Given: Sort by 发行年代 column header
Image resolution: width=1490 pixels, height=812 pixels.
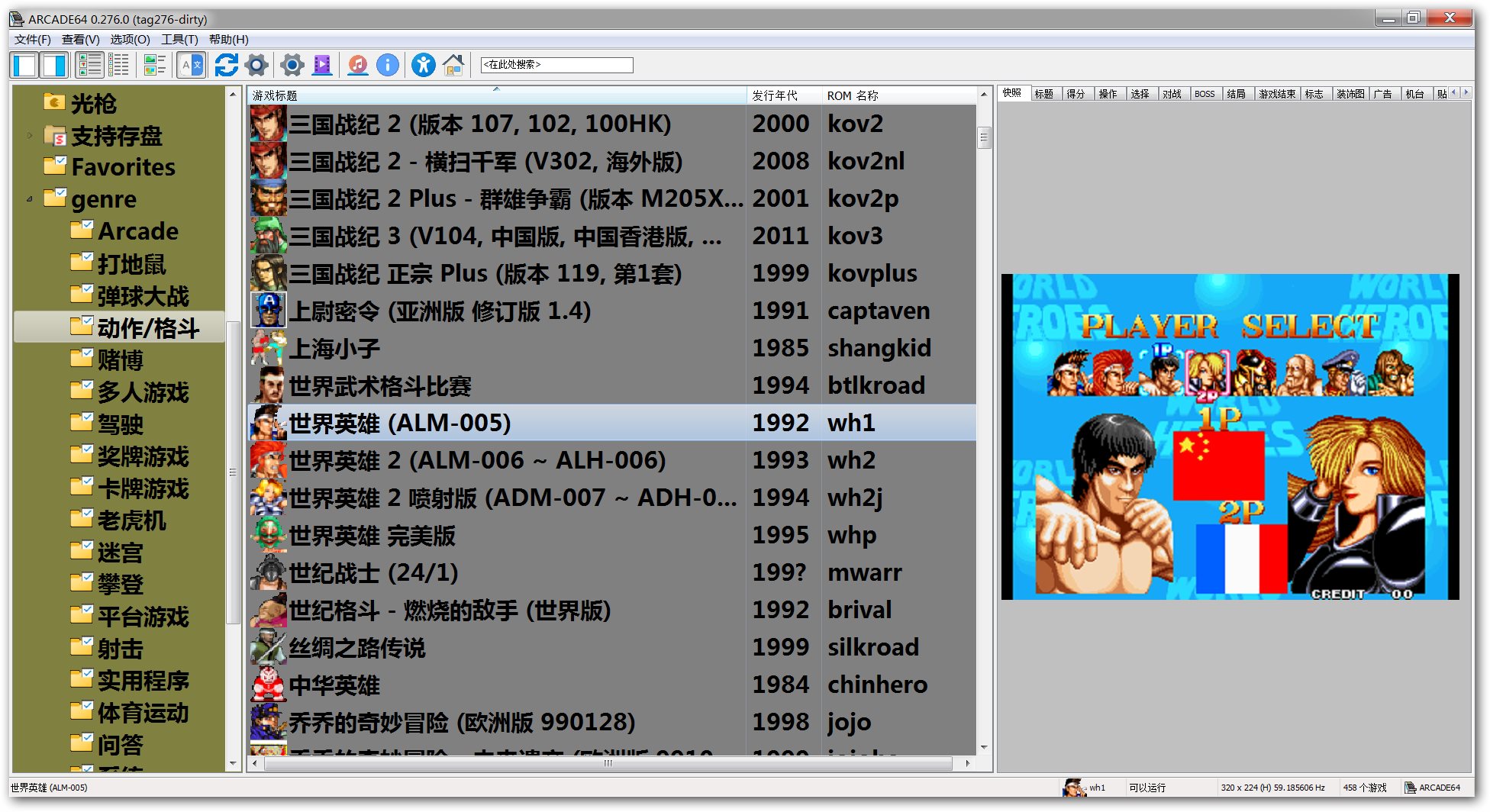Looking at the screenshot, I should click(x=784, y=95).
